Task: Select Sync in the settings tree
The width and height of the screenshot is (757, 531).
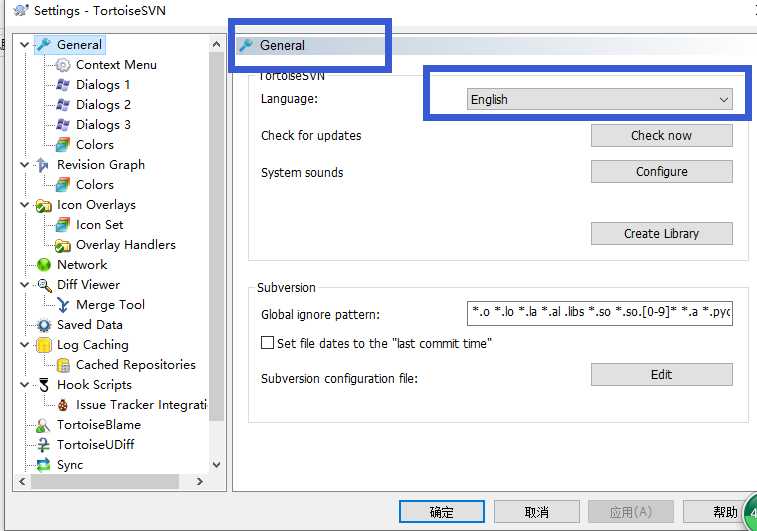Action: pos(70,465)
